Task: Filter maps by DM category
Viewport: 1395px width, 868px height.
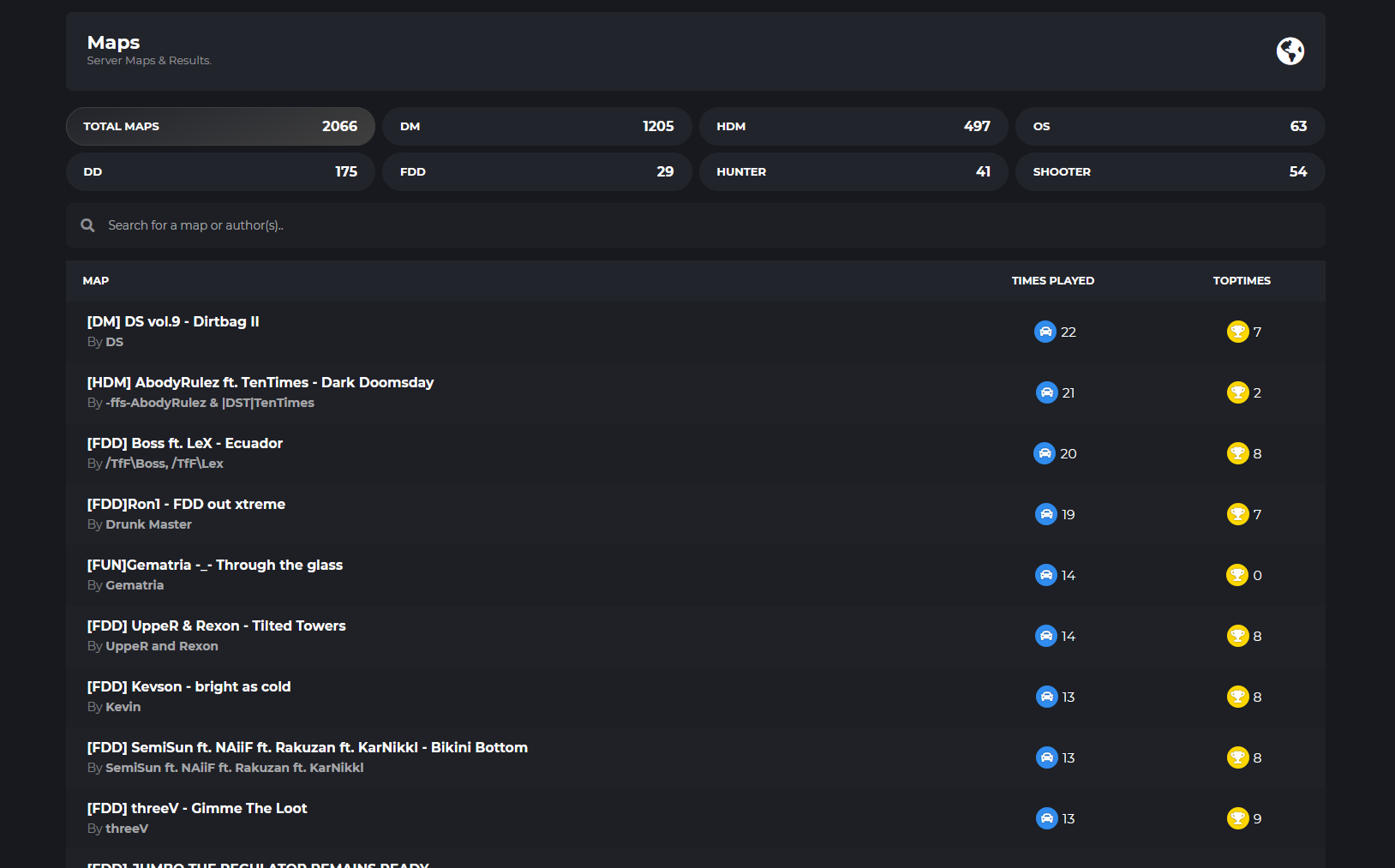Action: pos(537,126)
